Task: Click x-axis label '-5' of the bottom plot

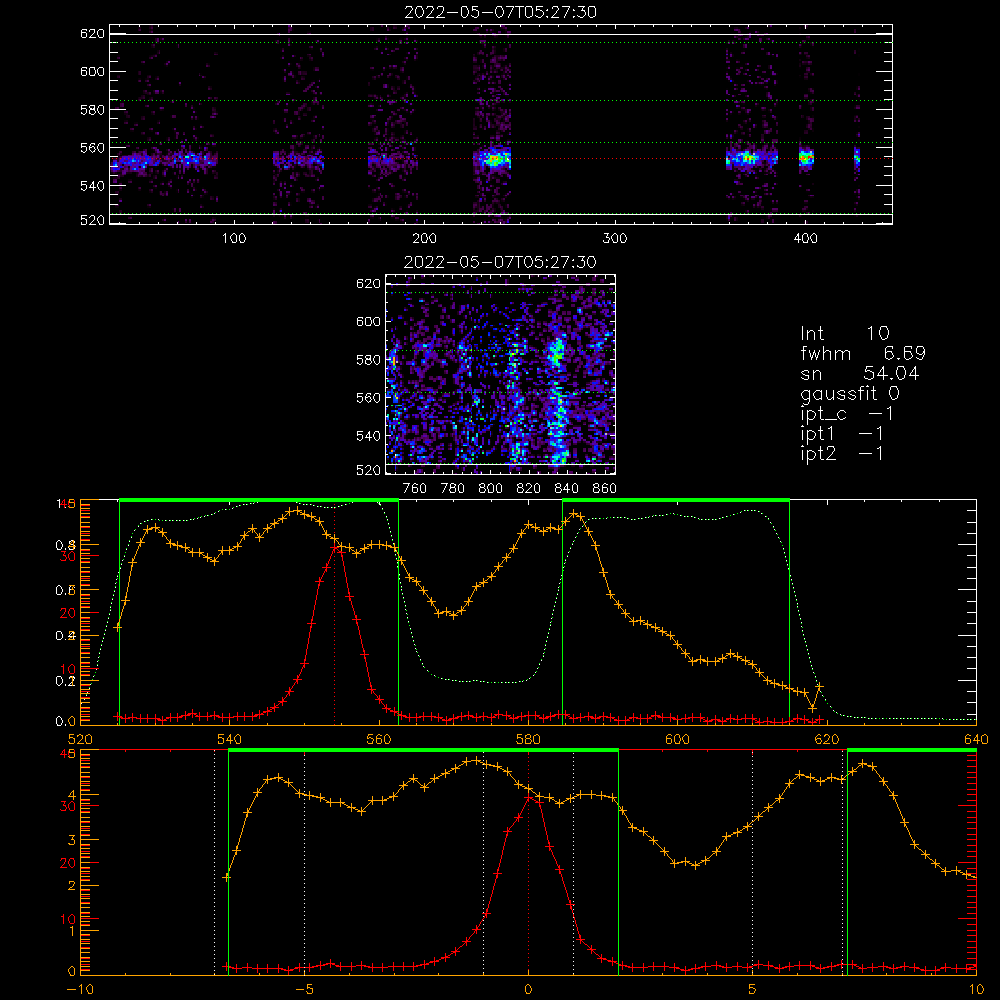Action: pos(304,989)
